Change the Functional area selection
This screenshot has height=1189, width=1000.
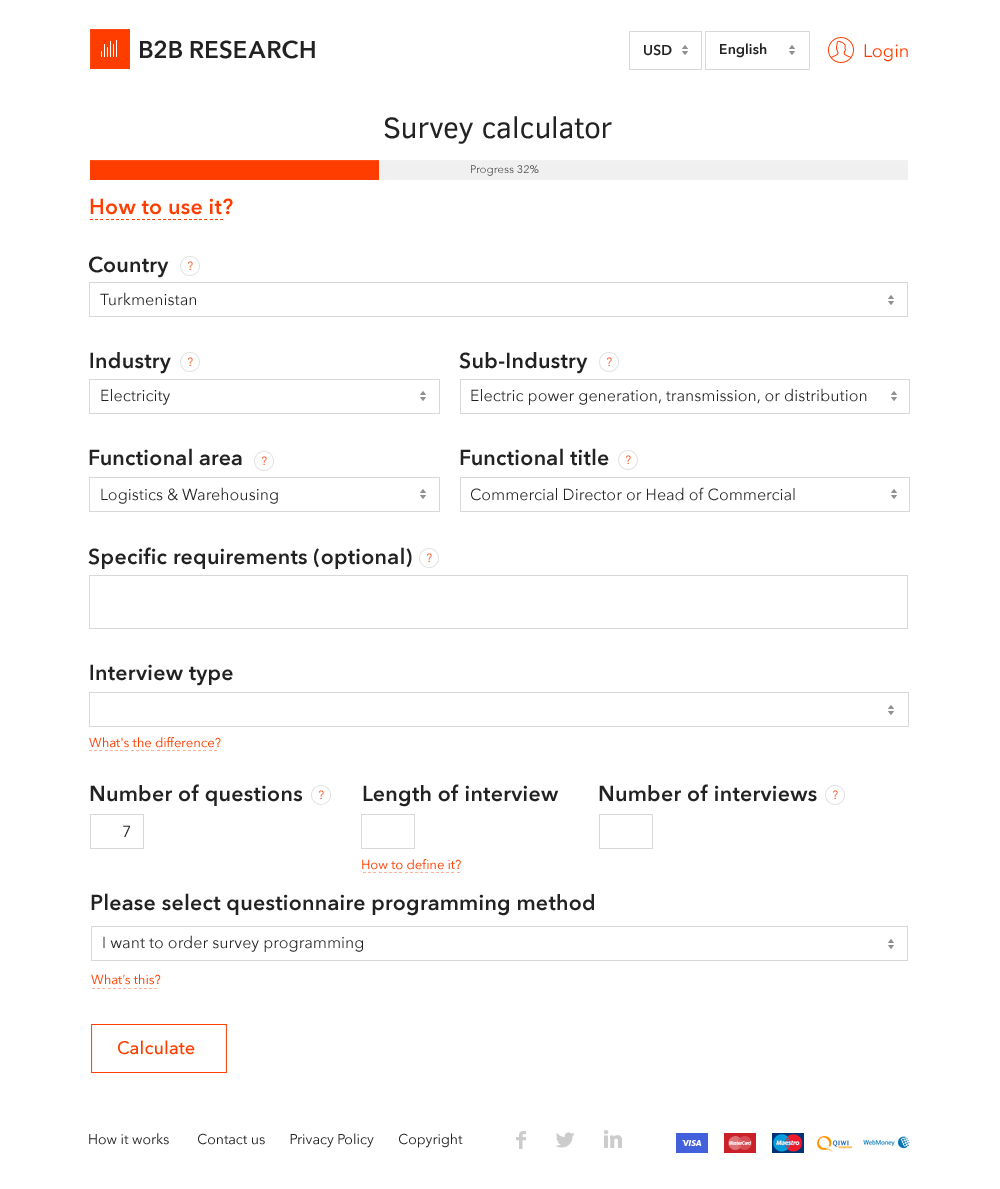(x=264, y=495)
